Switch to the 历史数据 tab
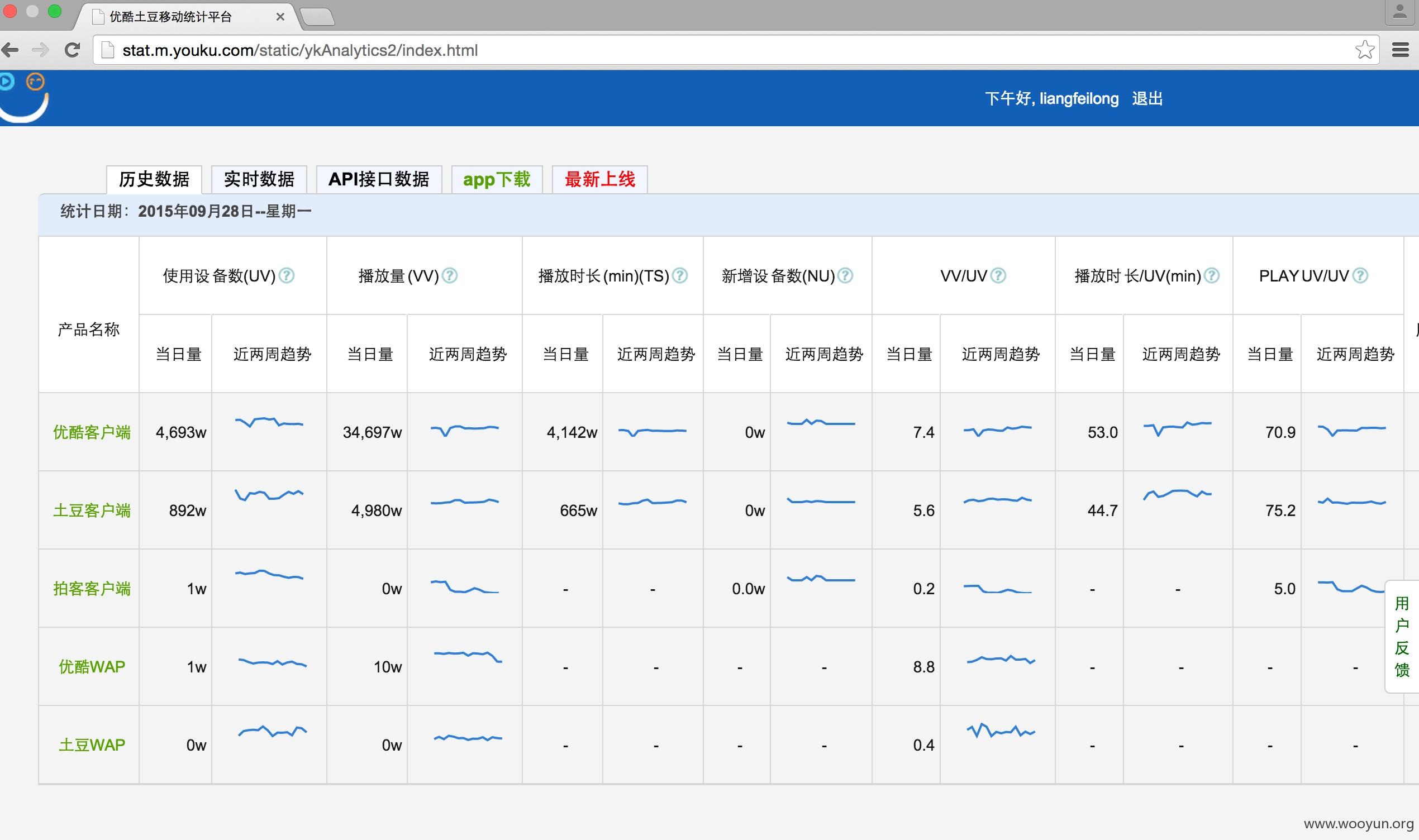1419x840 pixels. point(154,179)
